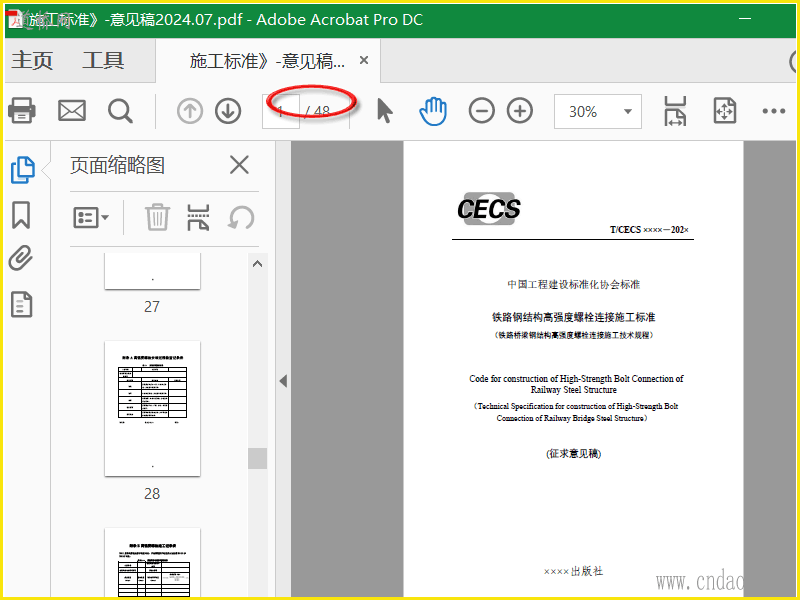Click the title 铁路钢结构高强度螺栓连接施工标准
Viewport: 800px width, 600px height.
[573, 317]
